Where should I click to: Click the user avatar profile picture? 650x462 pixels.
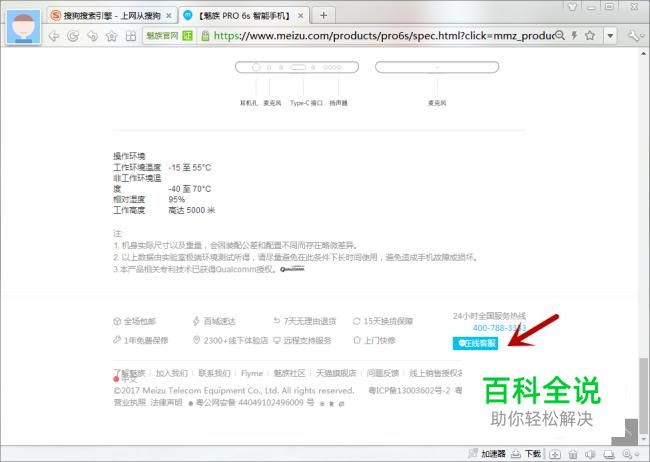[x=24, y=27]
